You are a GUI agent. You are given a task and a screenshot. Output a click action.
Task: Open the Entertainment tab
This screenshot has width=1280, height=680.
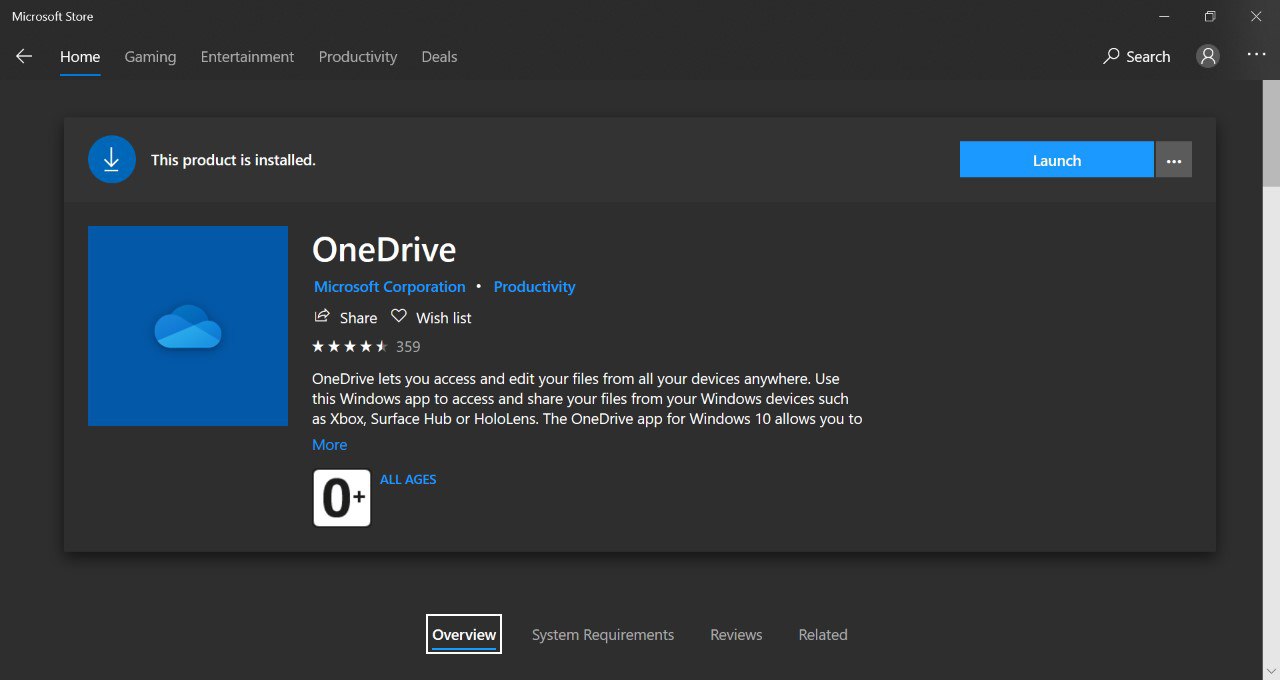click(247, 57)
